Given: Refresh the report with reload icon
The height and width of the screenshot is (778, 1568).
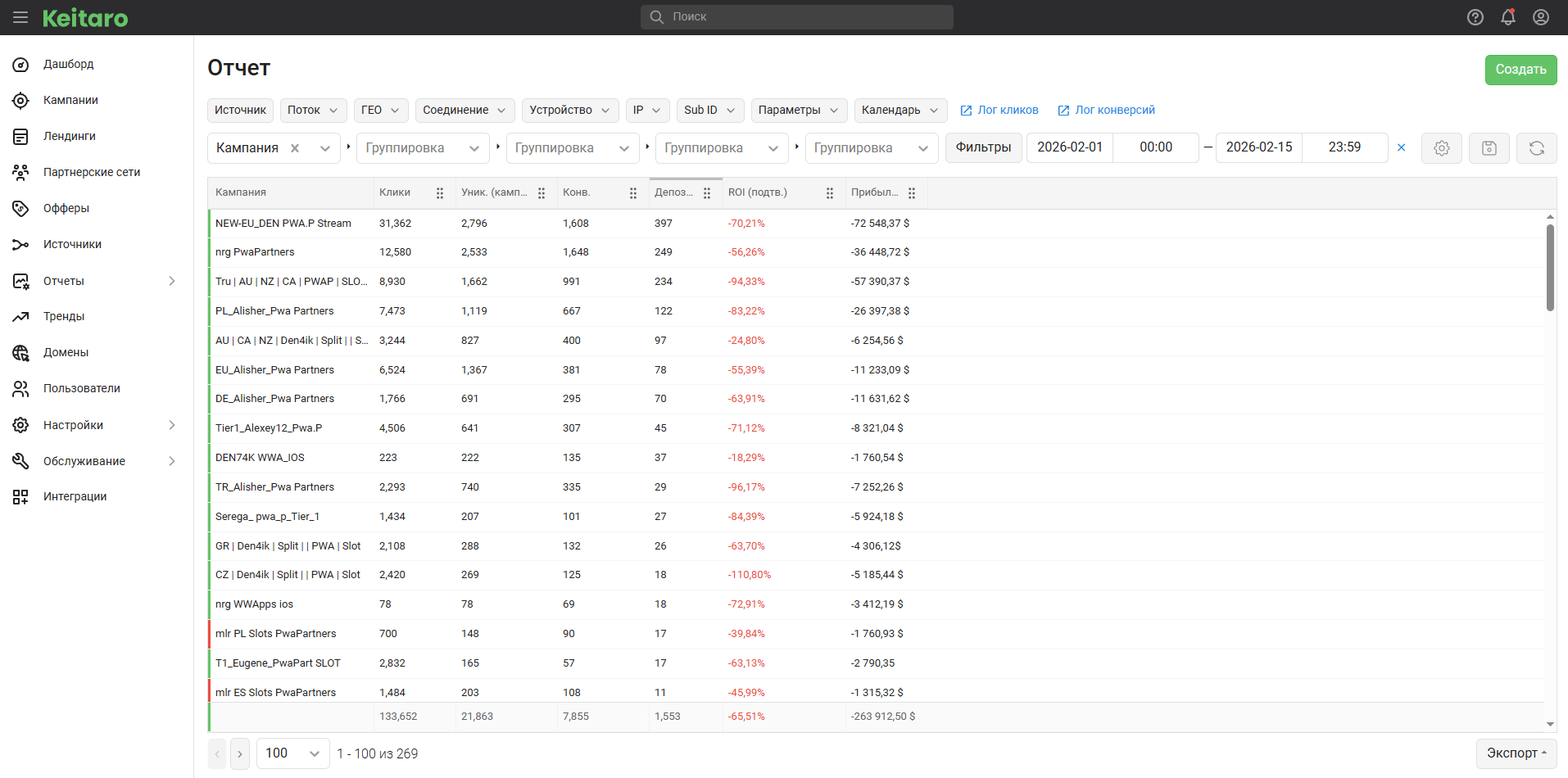Looking at the screenshot, I should tap(1537, 148).
